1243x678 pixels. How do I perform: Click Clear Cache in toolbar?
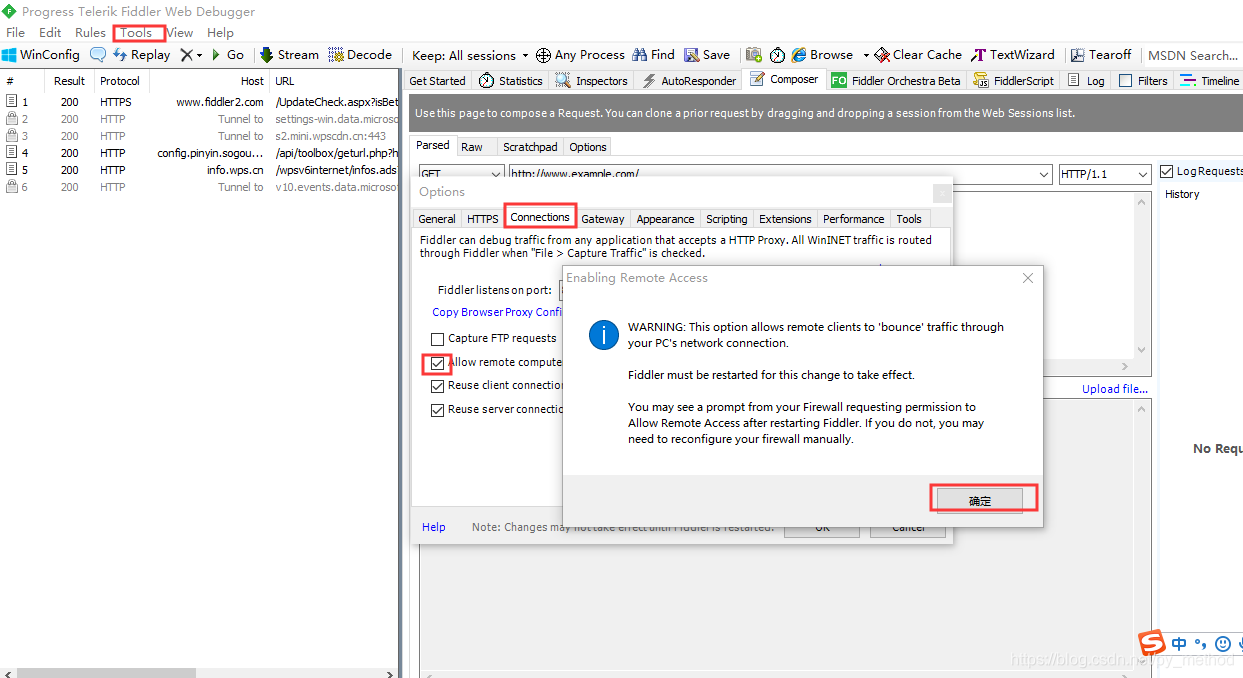(918, 55)
